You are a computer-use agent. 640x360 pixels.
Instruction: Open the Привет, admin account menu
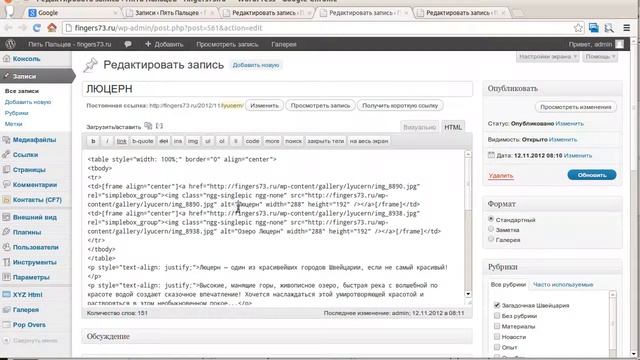click(596, 44)
